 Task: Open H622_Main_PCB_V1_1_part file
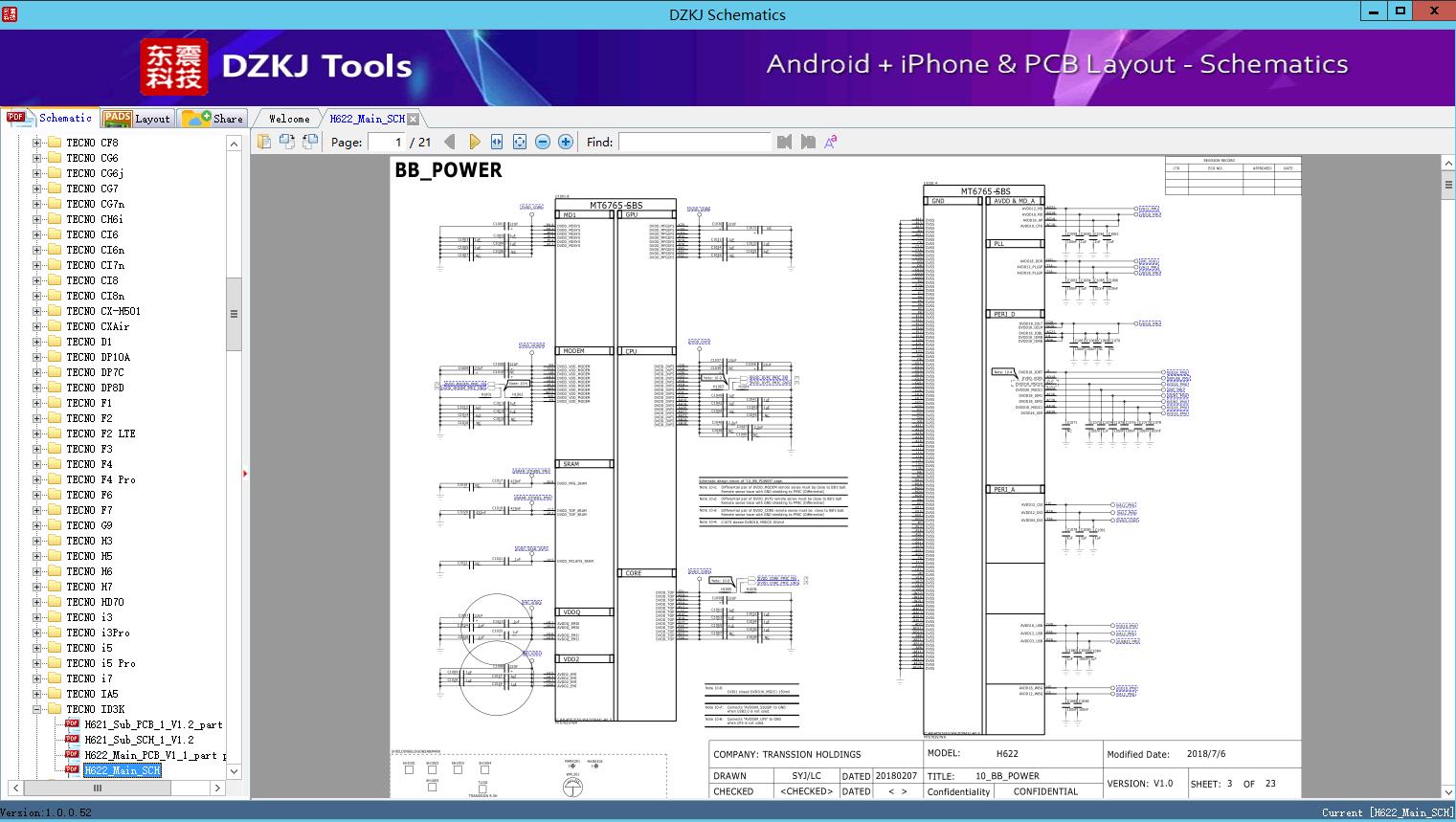155,755
